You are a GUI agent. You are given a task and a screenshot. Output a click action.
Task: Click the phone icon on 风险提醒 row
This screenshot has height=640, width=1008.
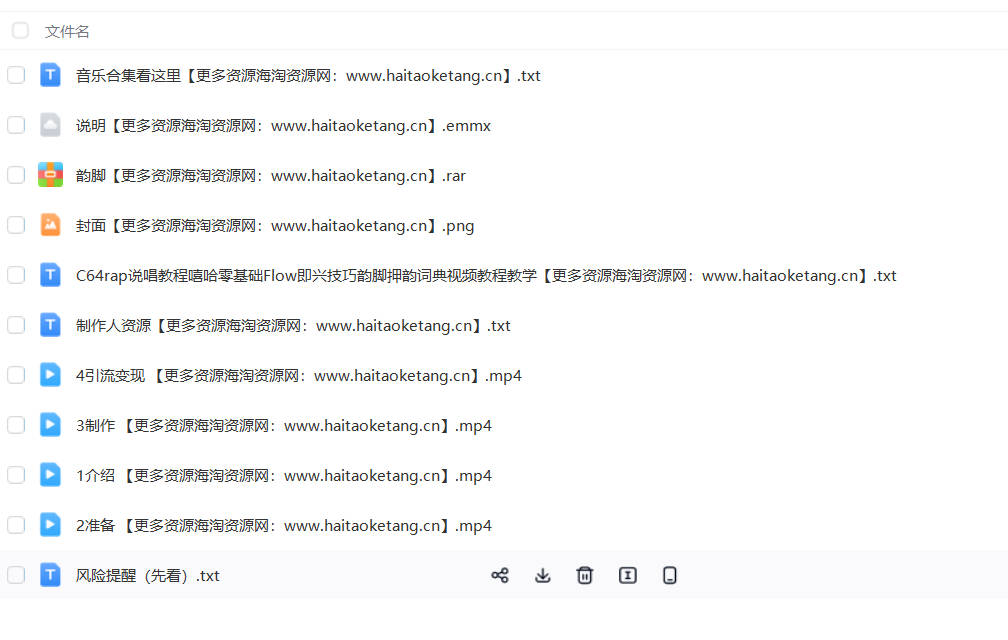pyautogui.click(x=669, y=575)
